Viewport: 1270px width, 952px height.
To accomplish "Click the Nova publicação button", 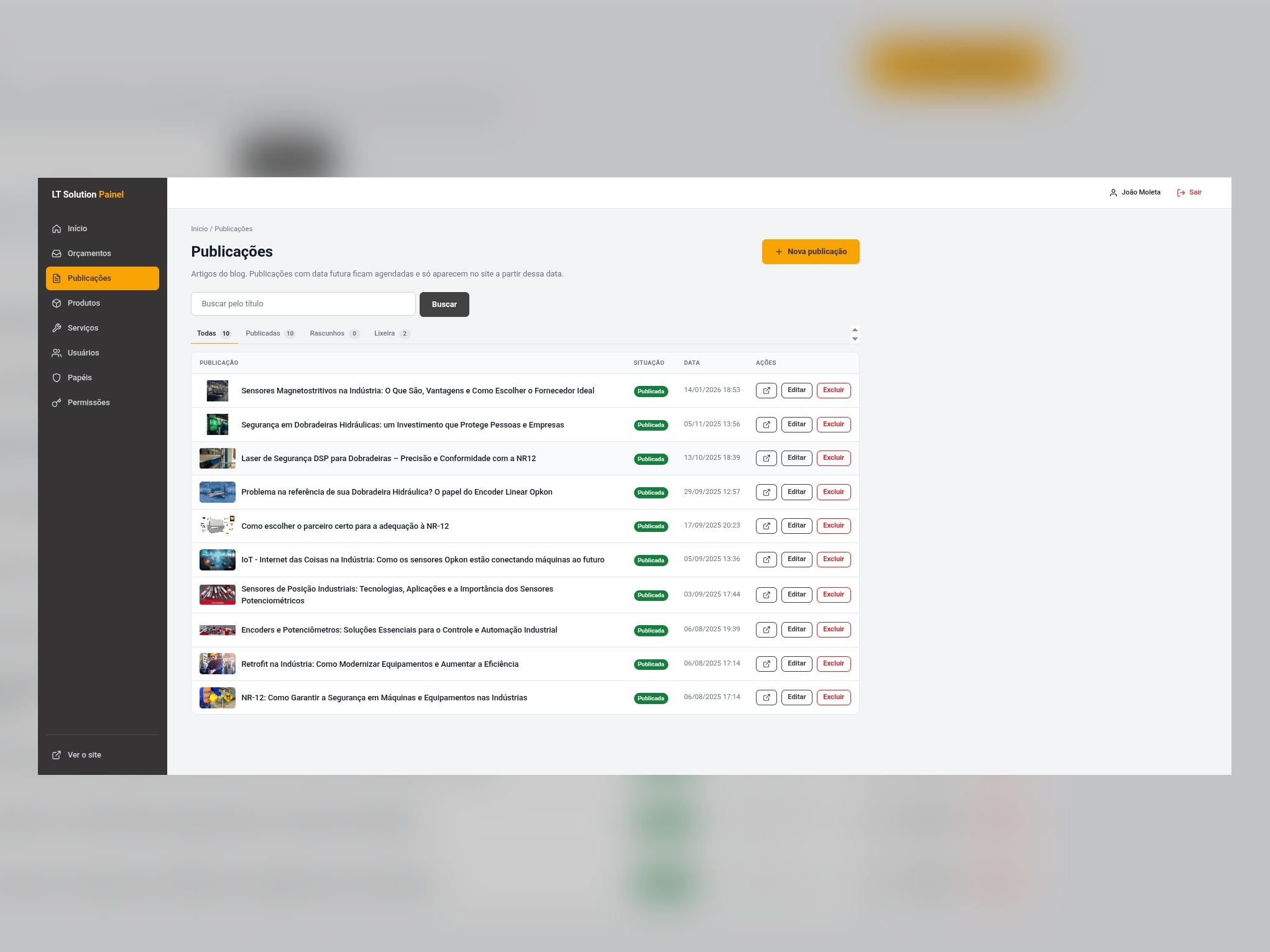I will (811, 252).
